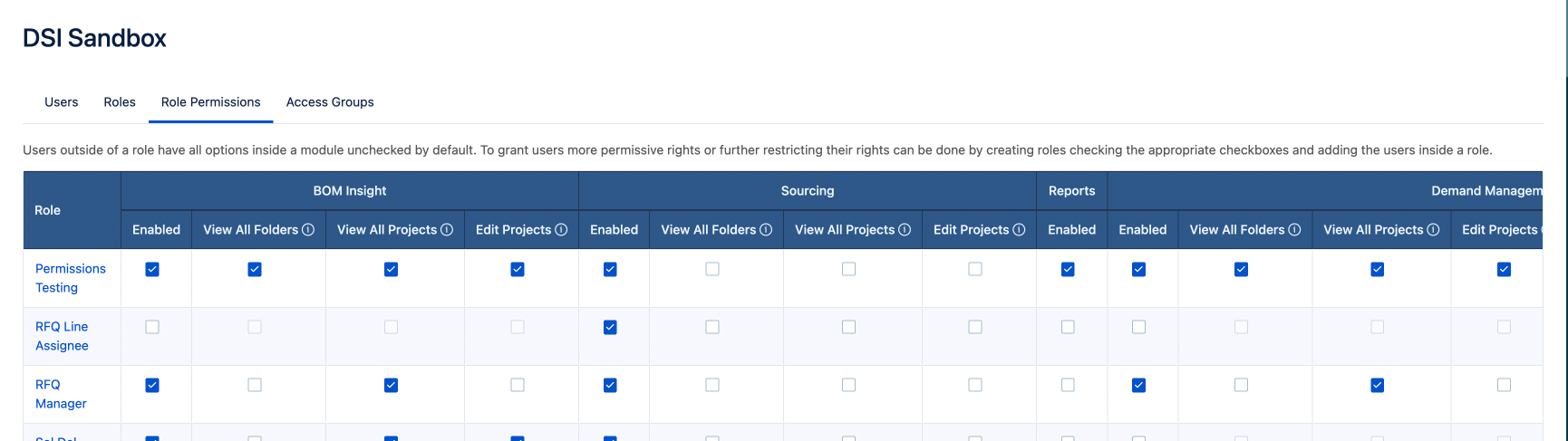
Task: Click info icon beside BOM Insight View All Projects
Action: [447, 230]
